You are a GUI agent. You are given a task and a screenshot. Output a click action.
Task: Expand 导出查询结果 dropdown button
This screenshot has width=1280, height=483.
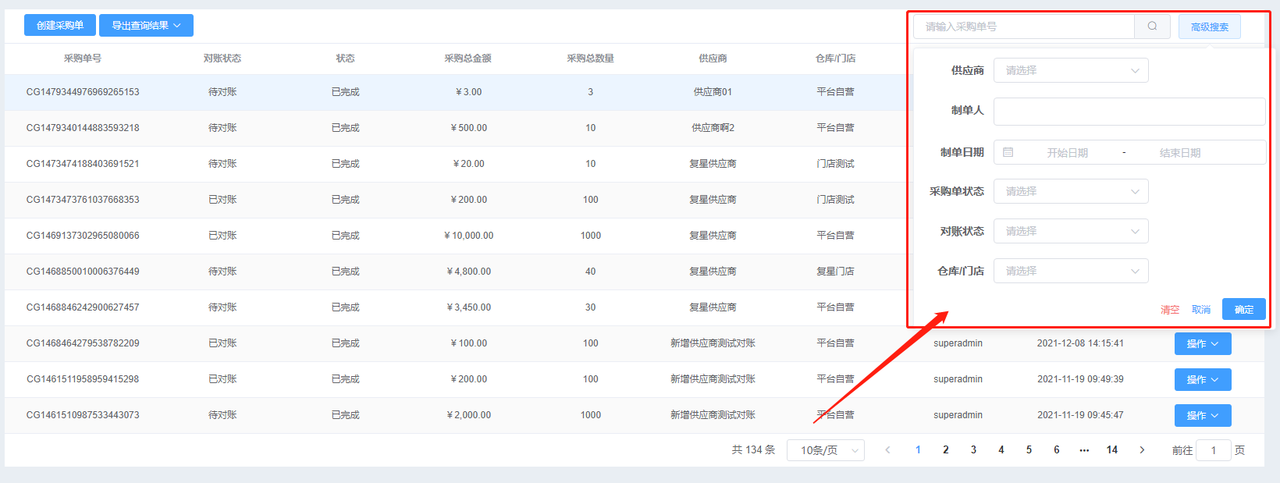click(146, 26)
